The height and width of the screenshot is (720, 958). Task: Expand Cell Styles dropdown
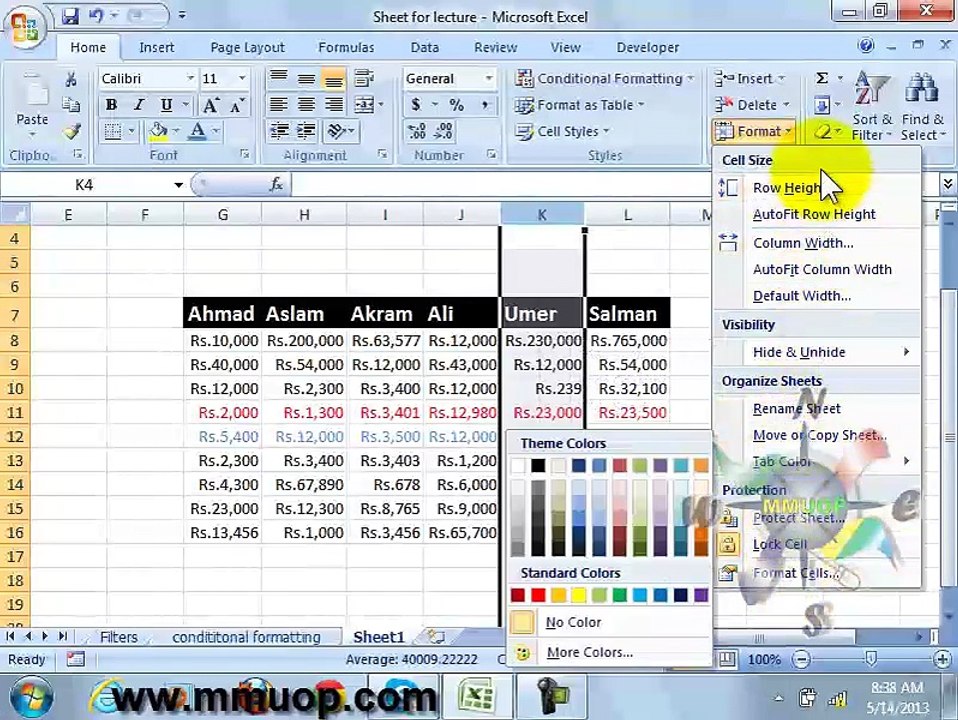606,131
